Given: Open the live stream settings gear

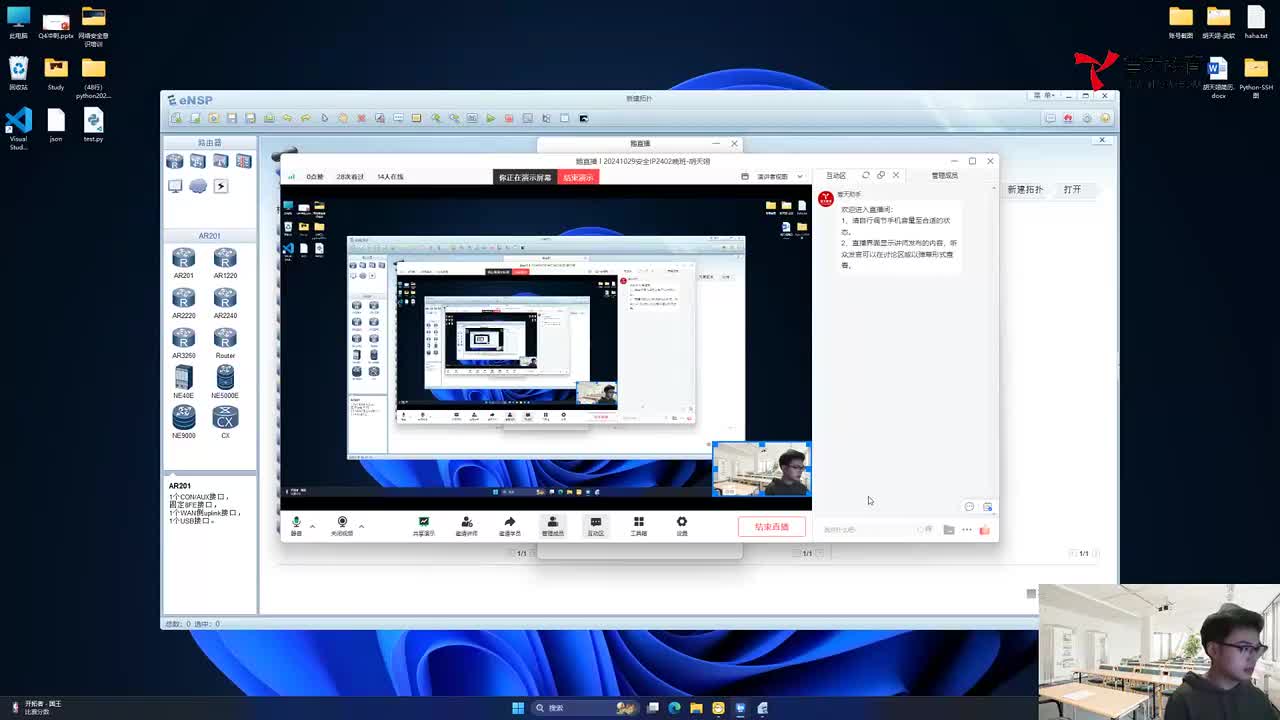Looking at the screenshot, I should point(682,526).
